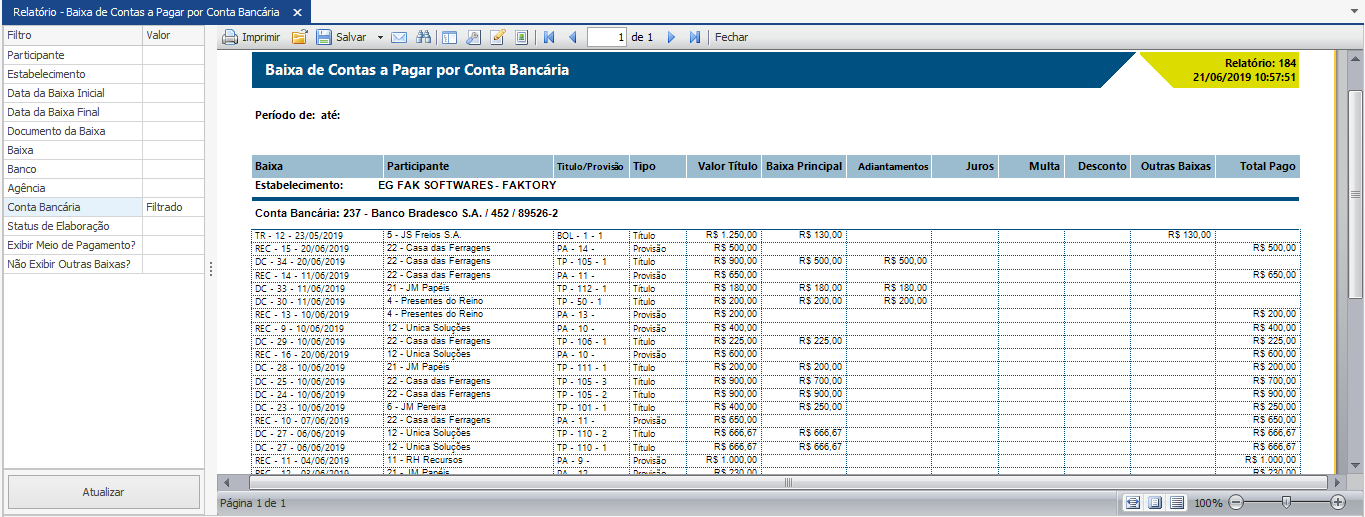
Task: Expand the Salvar dropdown arrow
Action: point(380,37)
